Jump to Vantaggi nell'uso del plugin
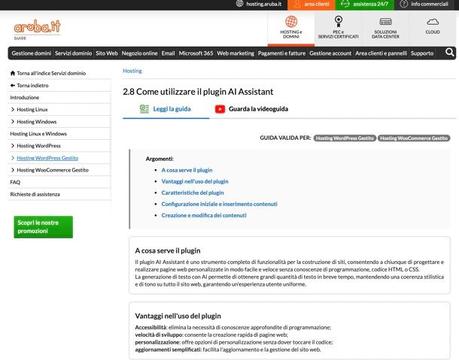459x364 pixels. pyautogui.click(x=195, y=181)
